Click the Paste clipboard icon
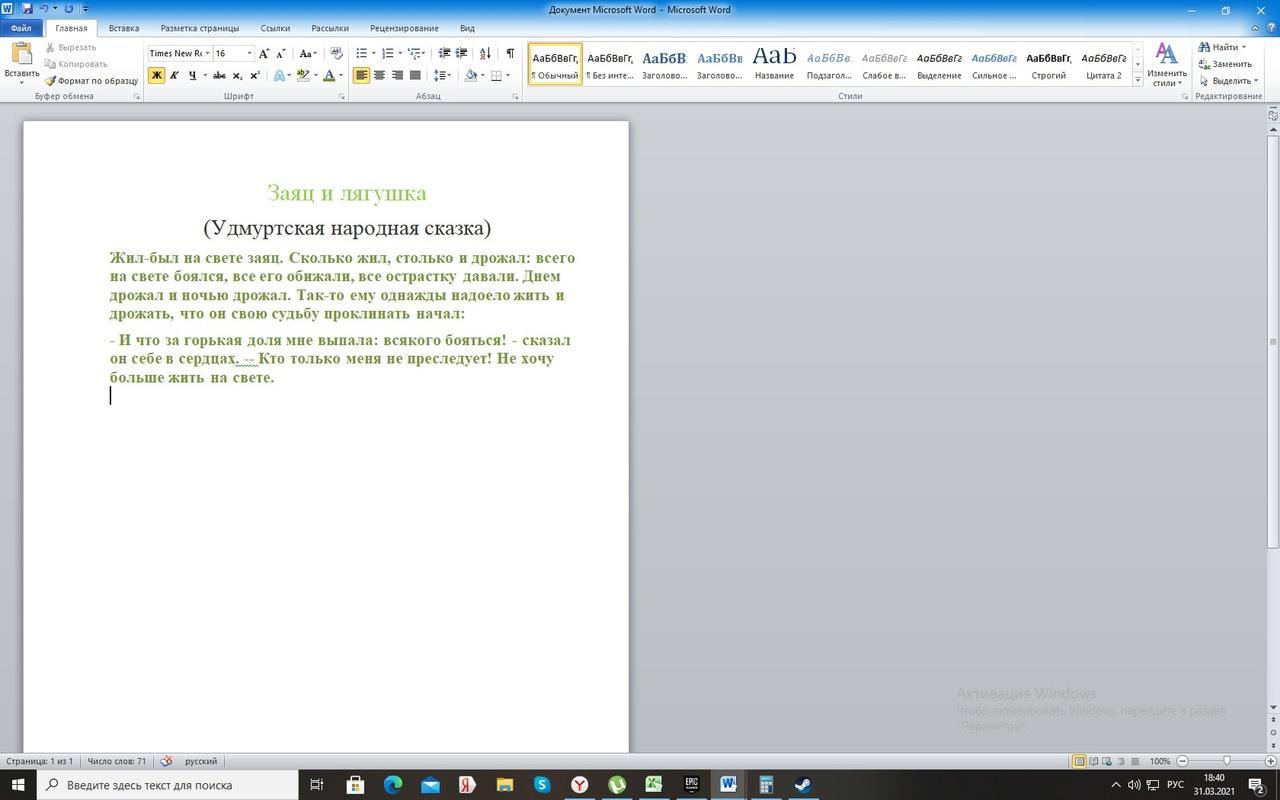The width and height of the screenshot is (1280, 800). point(21,55)
